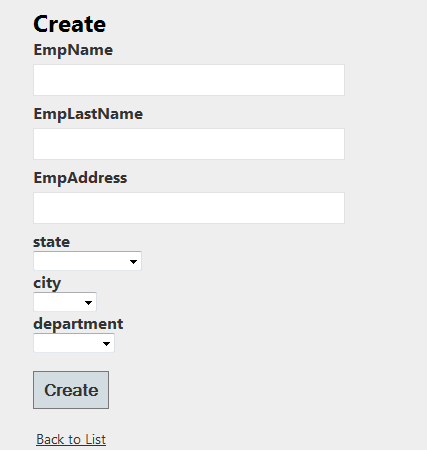The height and width of the screenshot is (450, 427).
Task: Click the EmpLastName field label
Action: point(88,114)
